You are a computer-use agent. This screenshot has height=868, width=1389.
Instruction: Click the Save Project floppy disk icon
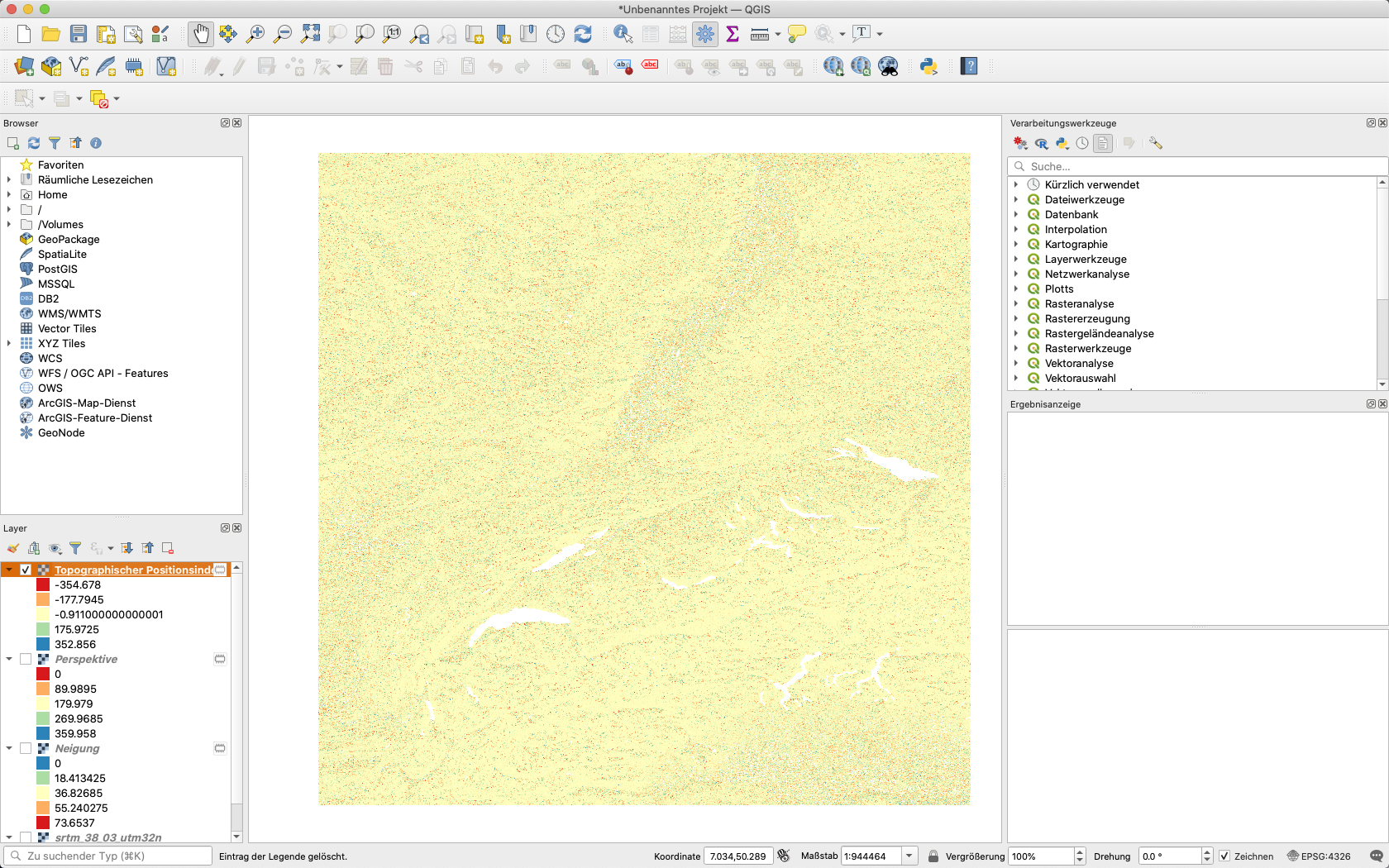point(79,34)
